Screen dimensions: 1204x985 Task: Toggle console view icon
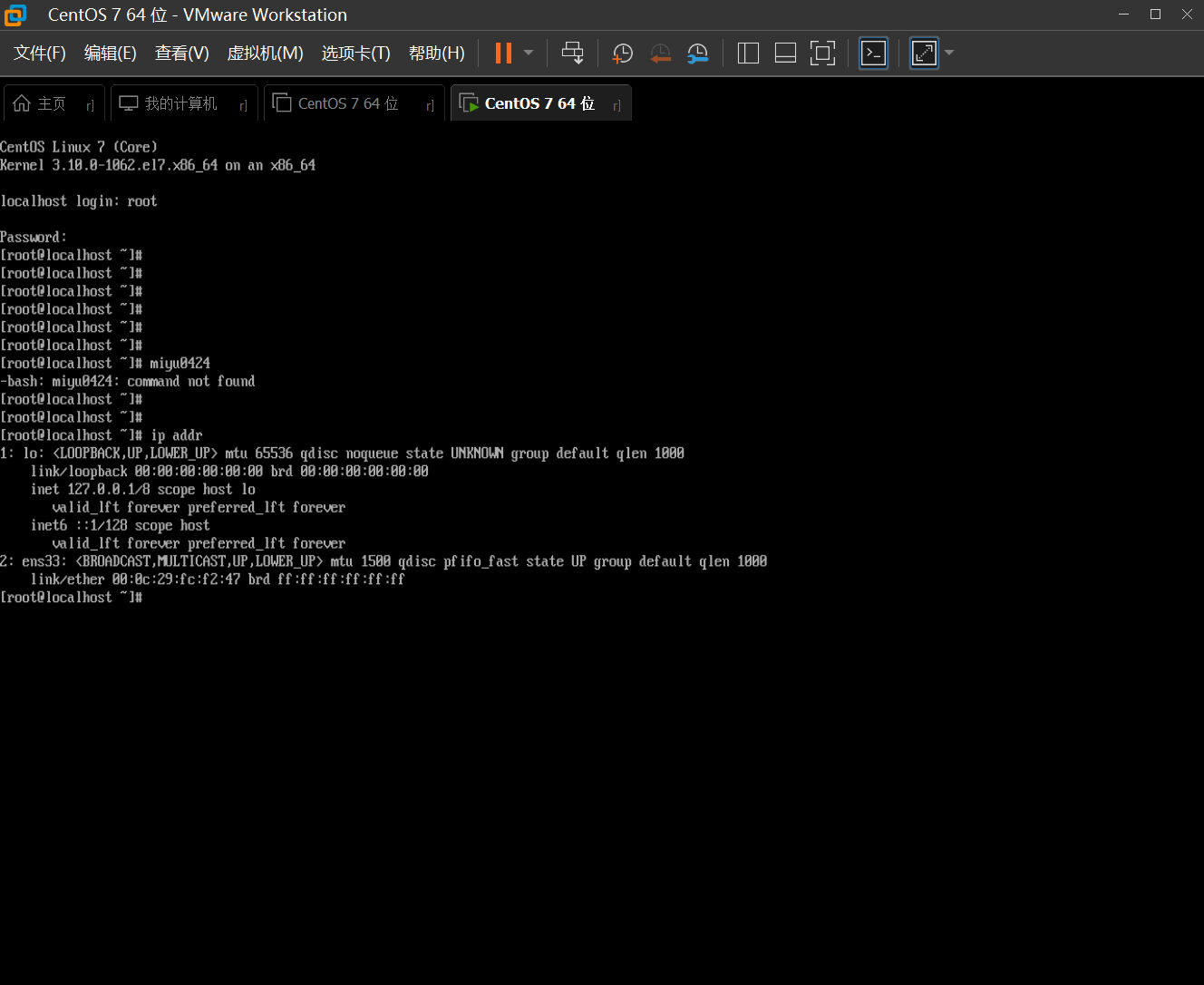[873, 54]
